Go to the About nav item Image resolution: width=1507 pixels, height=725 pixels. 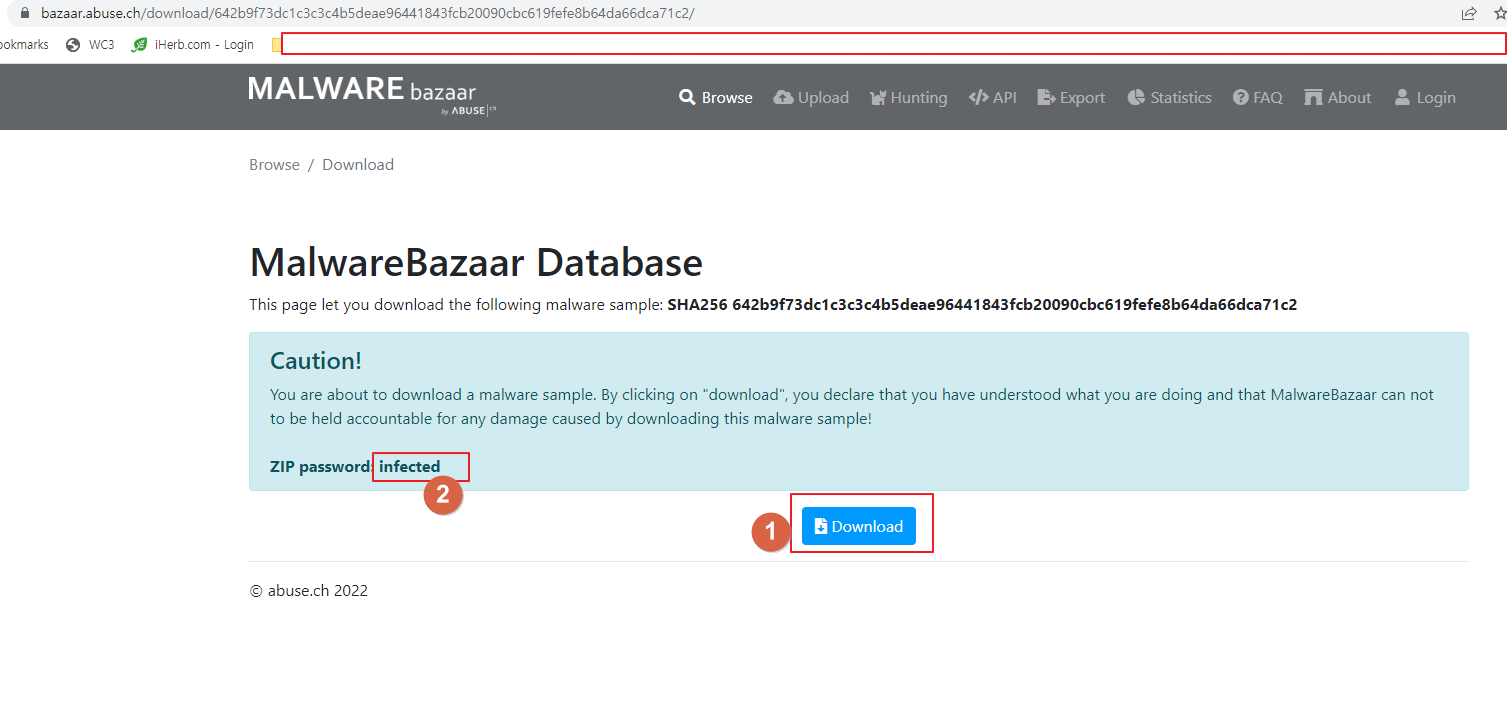[x=1337, y=97]
